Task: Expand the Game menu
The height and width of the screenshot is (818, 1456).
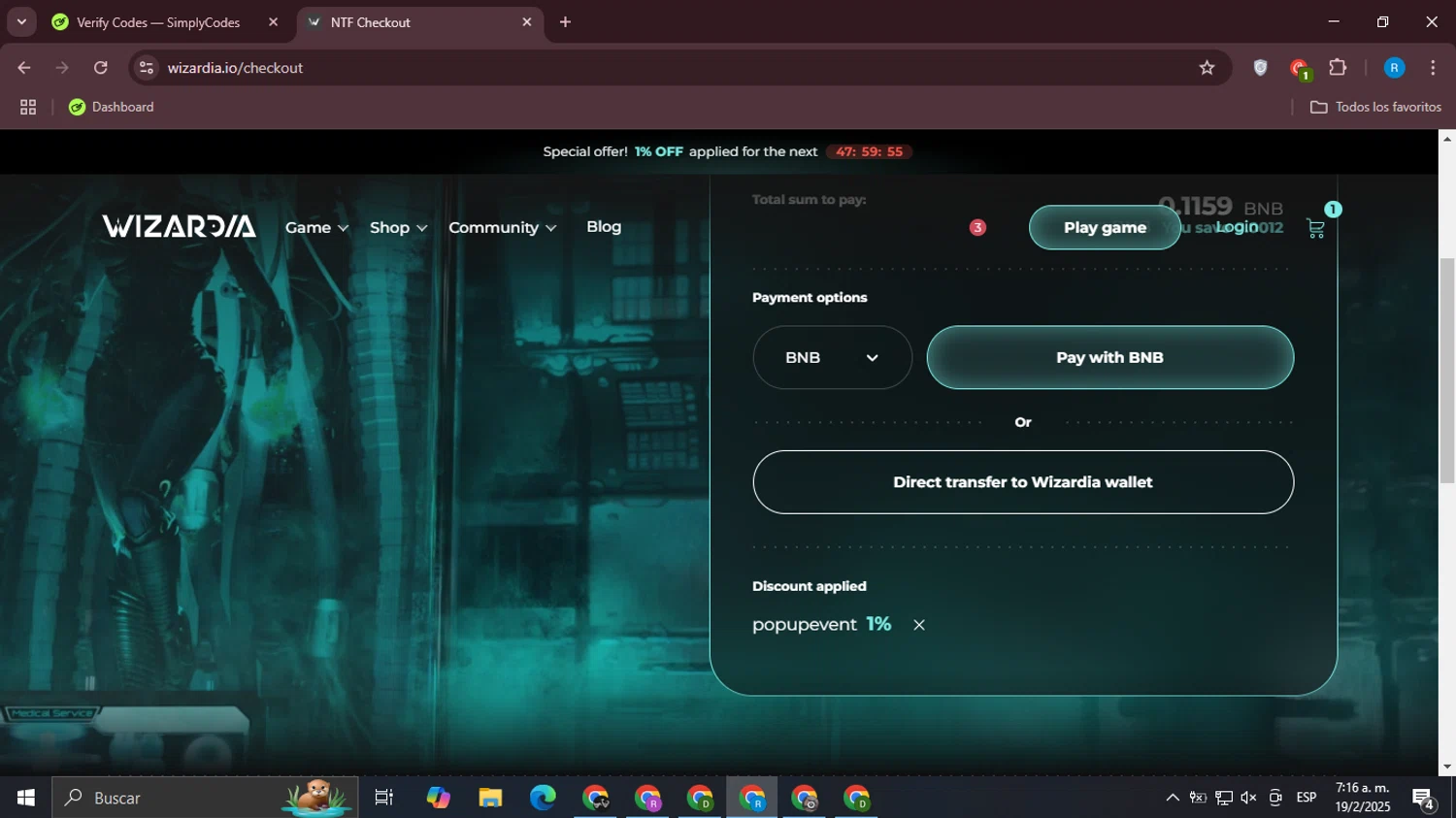Action: point(316,228)
